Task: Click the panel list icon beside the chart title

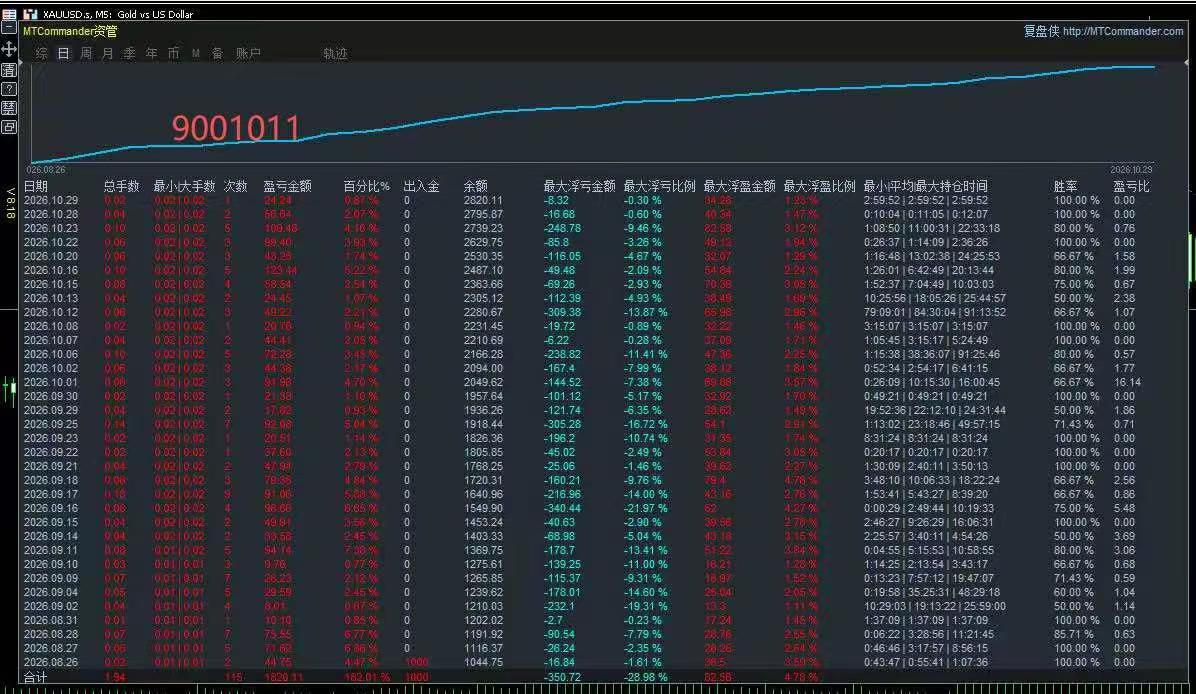Action: [9, 14]
